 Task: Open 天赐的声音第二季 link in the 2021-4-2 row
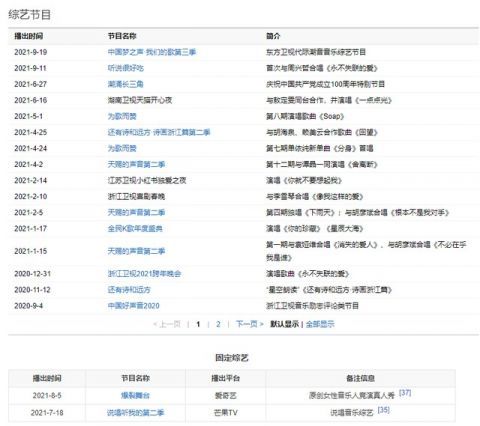tap(136, 164)
